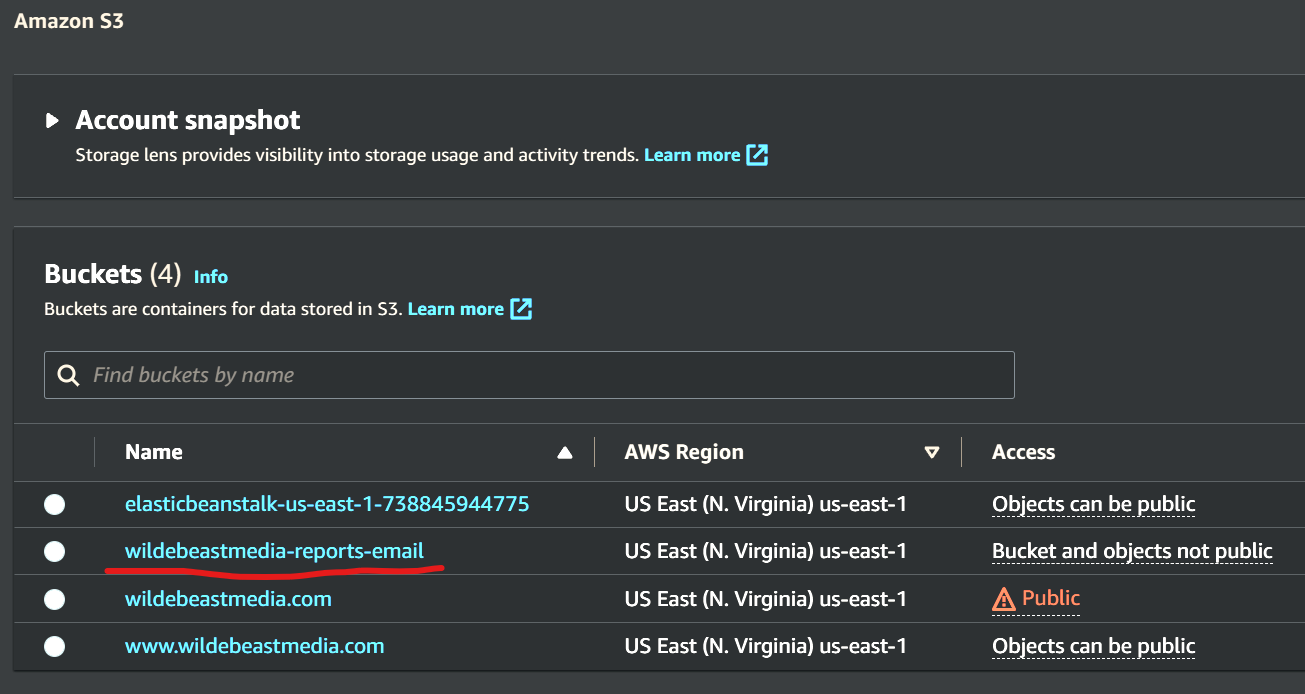Sort buckets by Name ascending arrow

(x=564, y=453)
